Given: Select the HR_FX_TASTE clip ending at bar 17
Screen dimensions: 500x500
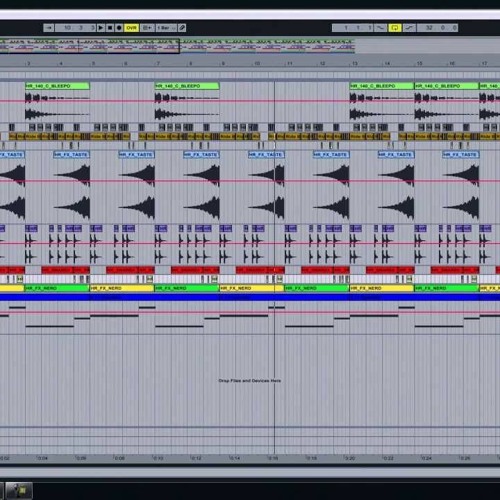Looking at the screenshot, I should [461, 155].
